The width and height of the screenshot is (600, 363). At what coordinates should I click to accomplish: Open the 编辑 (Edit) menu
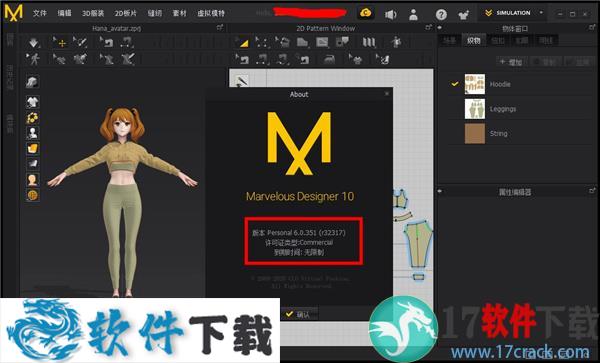click(x=64, y=13)
